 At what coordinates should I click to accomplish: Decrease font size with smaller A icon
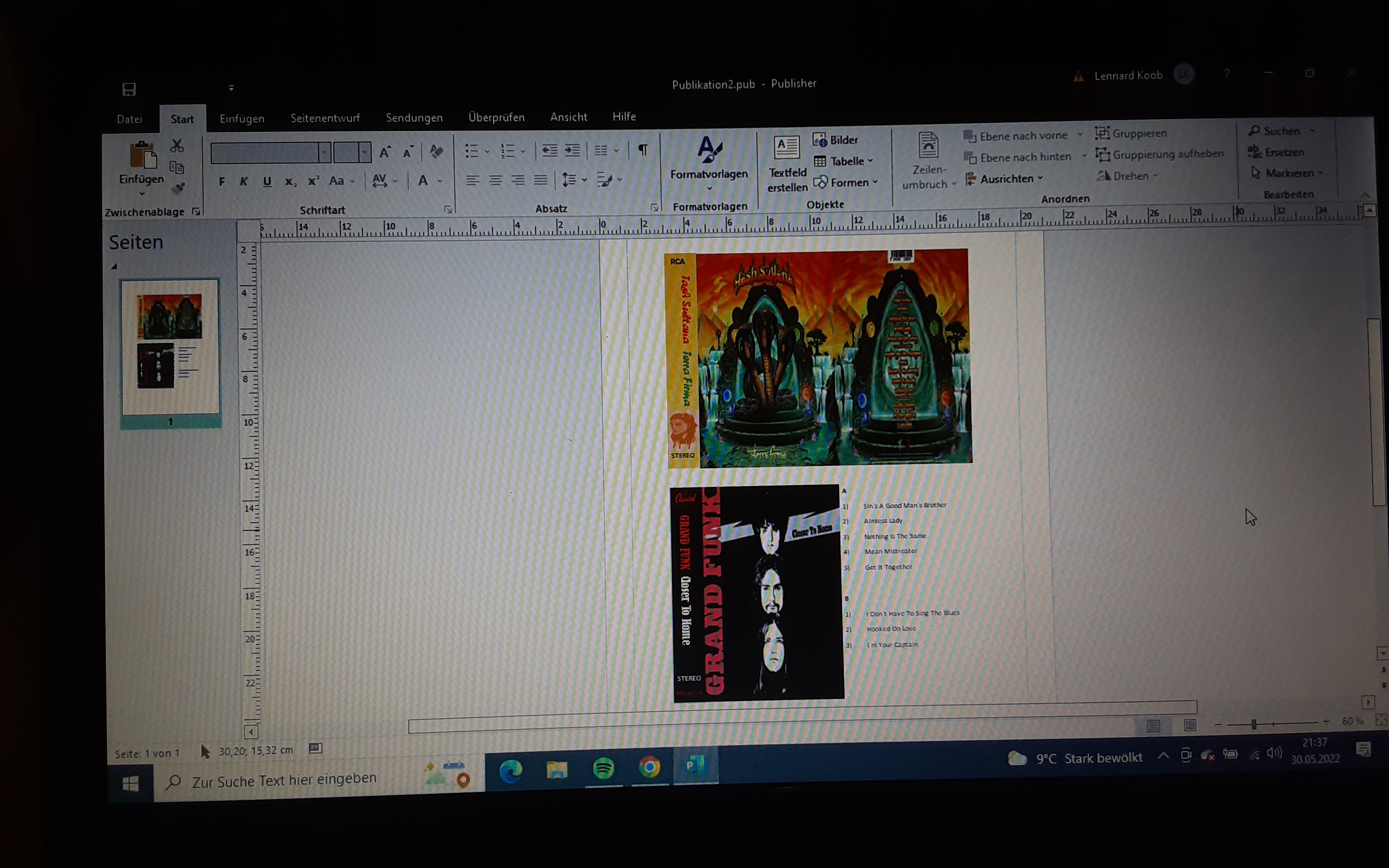(x=408, y=152)
